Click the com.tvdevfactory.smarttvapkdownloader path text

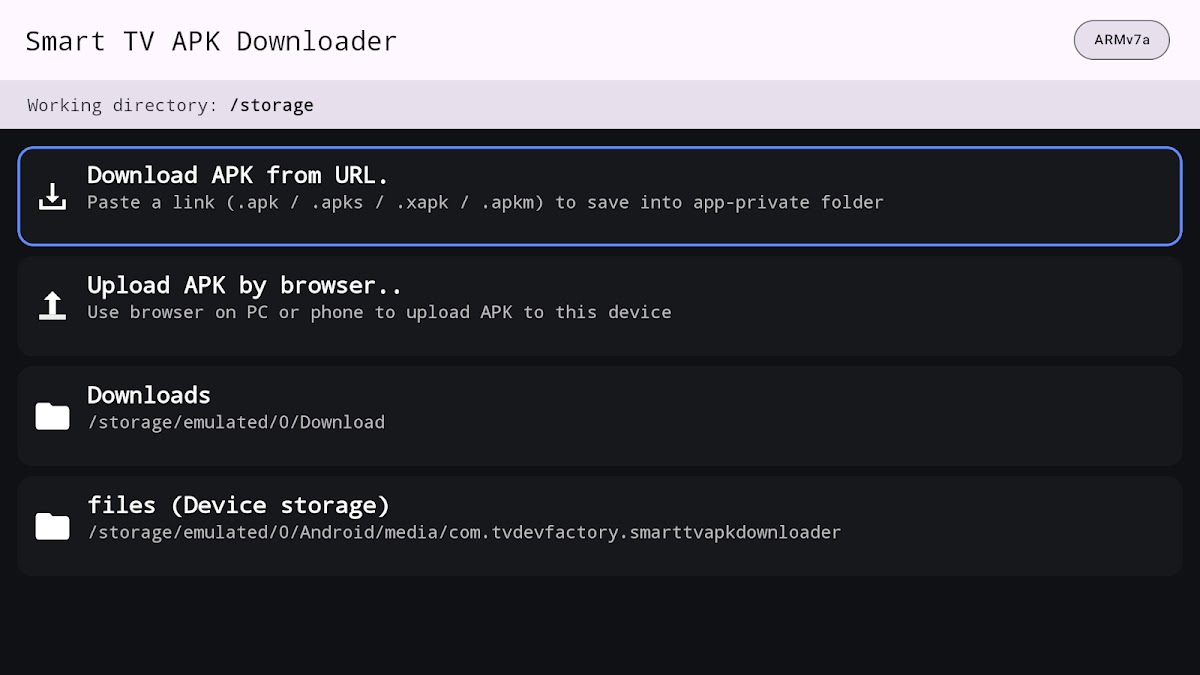point(464,533)
